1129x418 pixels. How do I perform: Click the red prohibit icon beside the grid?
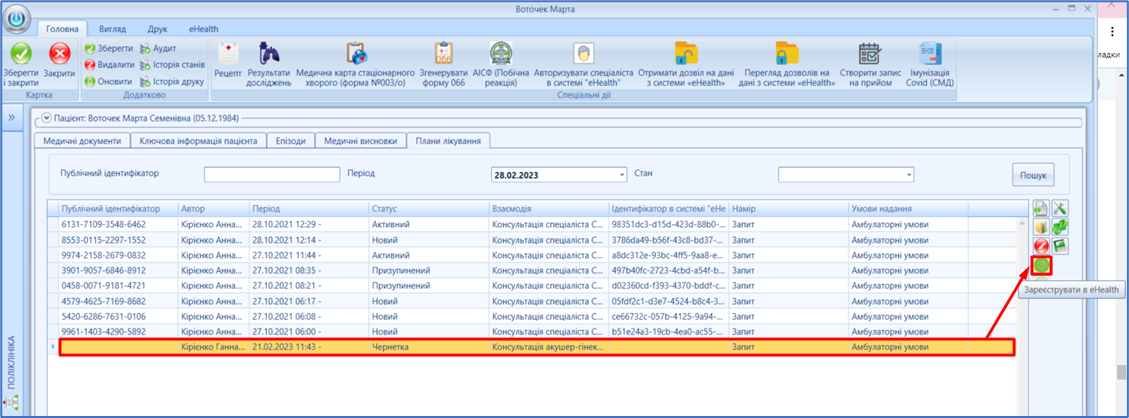pos(1041,246)
